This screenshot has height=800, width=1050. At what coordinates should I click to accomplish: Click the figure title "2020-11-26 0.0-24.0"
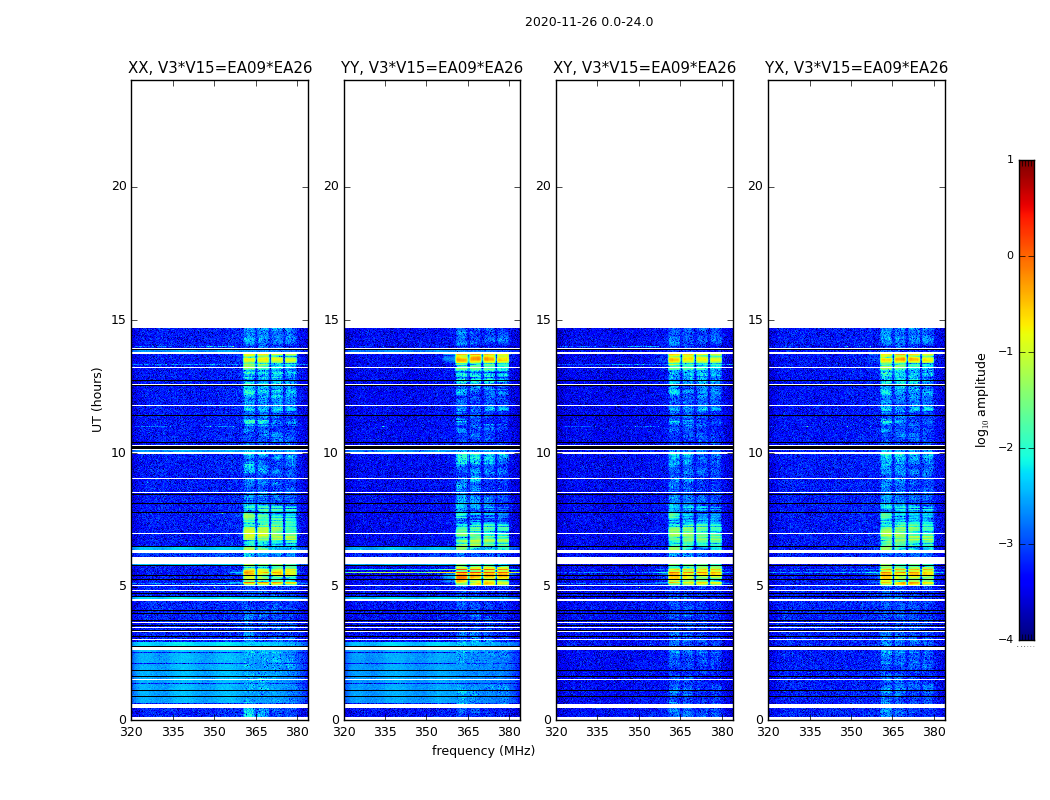(x=588, y=22)
